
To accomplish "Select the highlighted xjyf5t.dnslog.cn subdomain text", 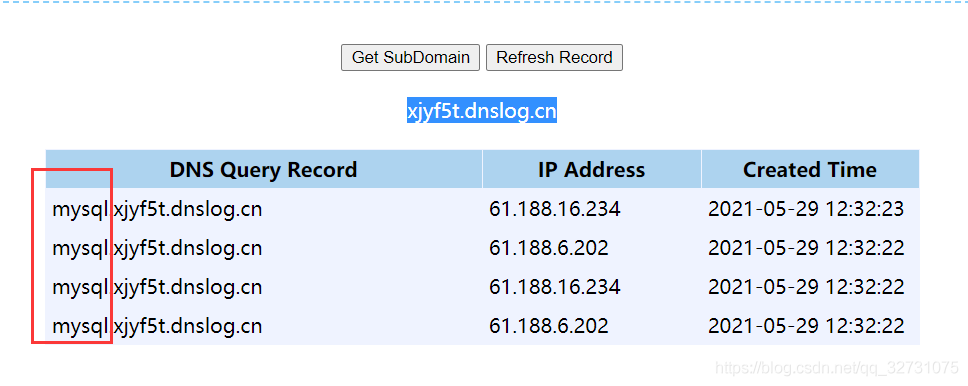I will 482,111.
